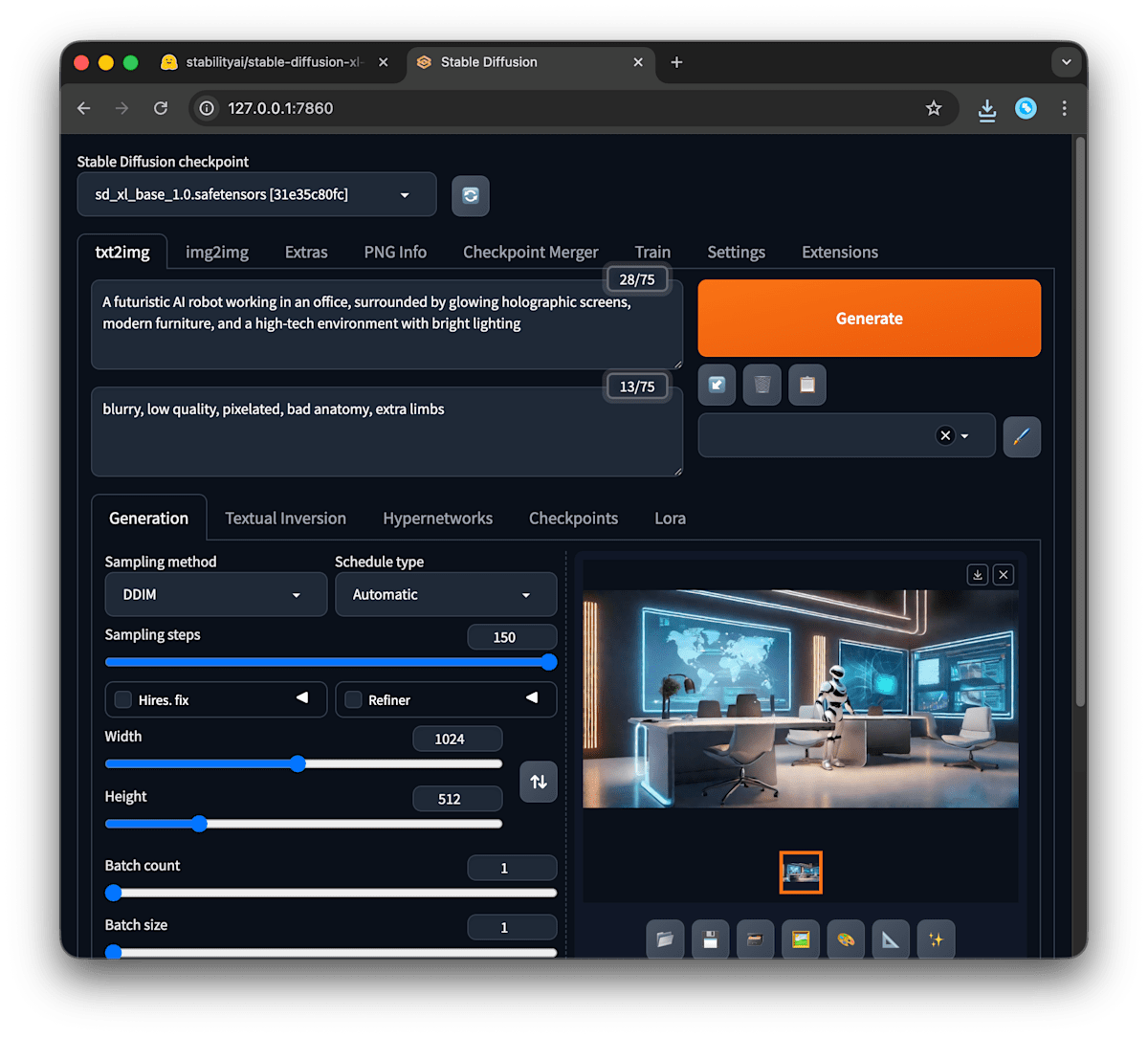This screenshot has width=1148, height=1038.
Task: Open a new browser tab
Action: tap(676, 62)
